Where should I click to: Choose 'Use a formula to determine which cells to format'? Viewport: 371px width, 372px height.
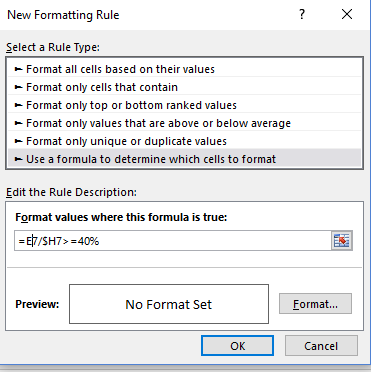(x=184, y=159)
